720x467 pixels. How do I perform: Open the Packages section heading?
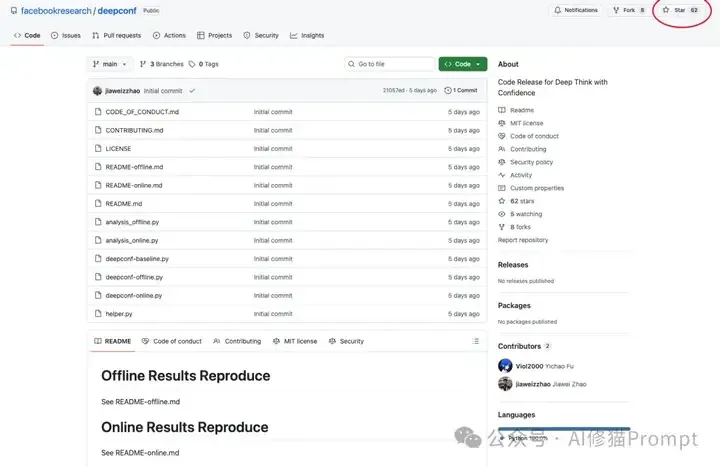click(x=514, y=305)
